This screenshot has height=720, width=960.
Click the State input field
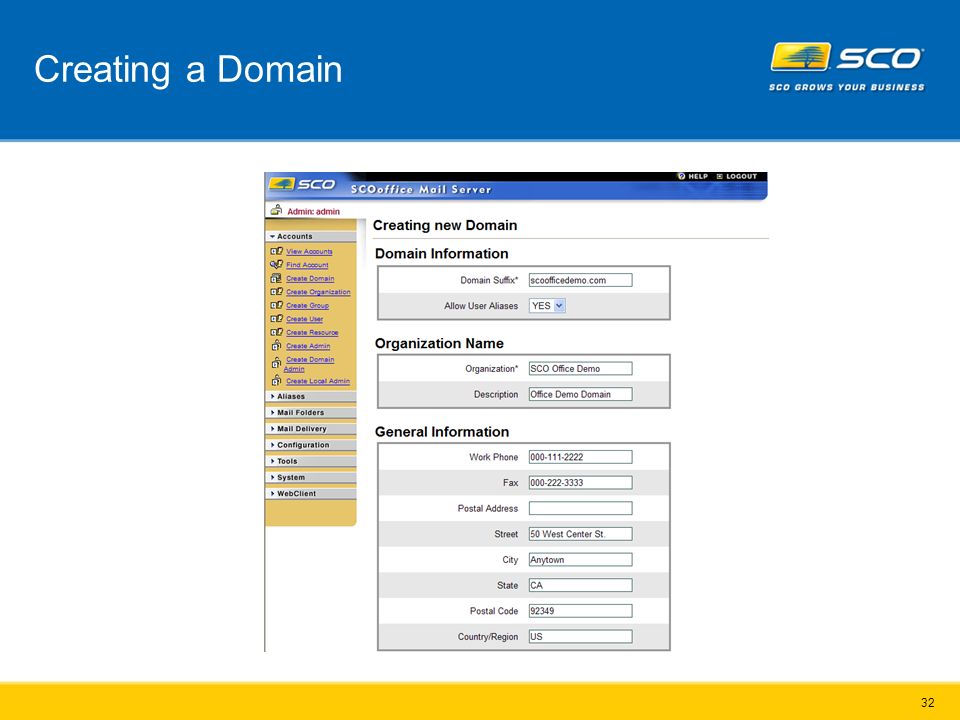tap(580, 585)
